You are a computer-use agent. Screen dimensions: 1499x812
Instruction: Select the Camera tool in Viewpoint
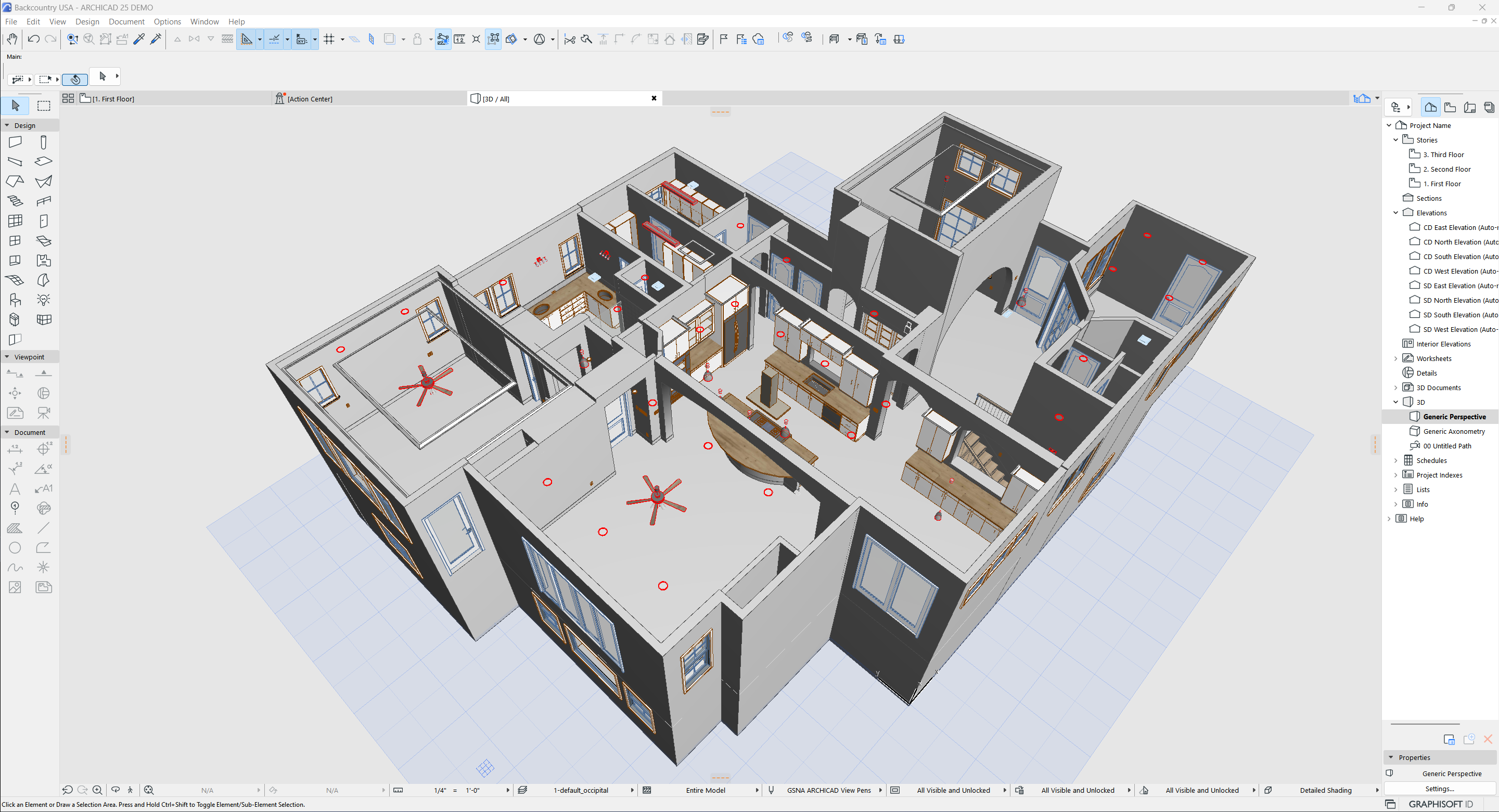(44, 413)
